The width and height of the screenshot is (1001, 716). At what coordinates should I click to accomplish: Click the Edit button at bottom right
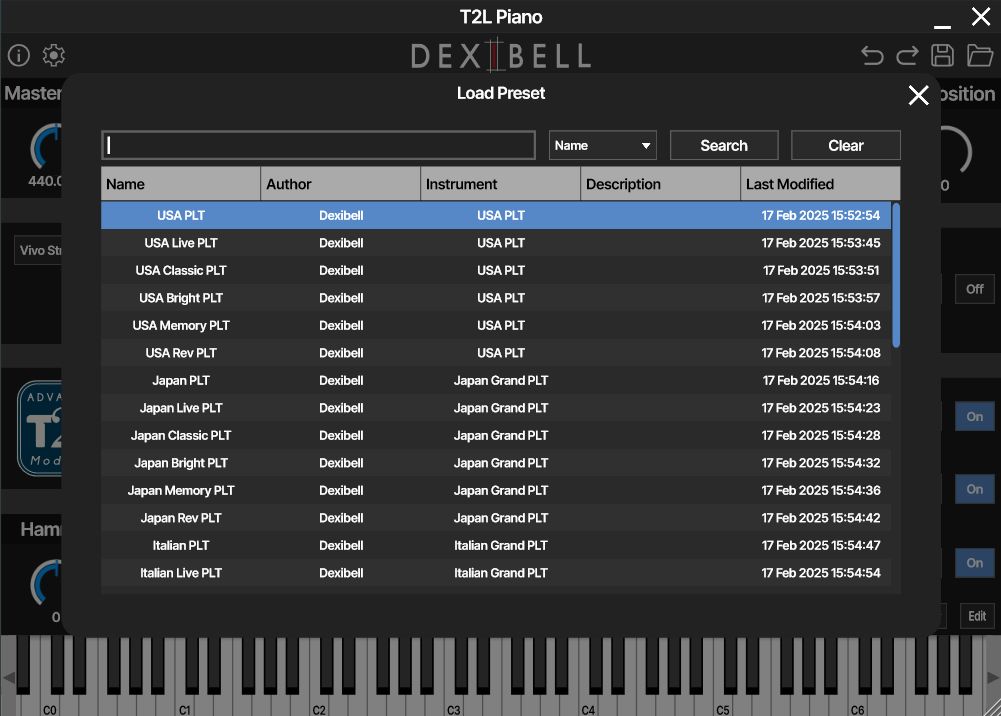(977, 616)
